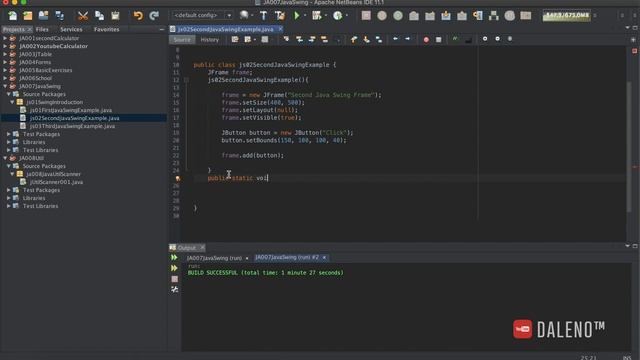Image resolution: width=640 pixels, height=360 pixels.
Task: Switch to the Services tab
Action: click(71, 29)
